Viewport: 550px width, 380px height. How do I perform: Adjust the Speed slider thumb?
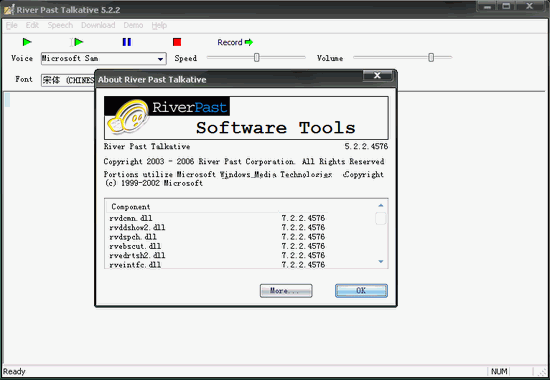click(256, 58)
